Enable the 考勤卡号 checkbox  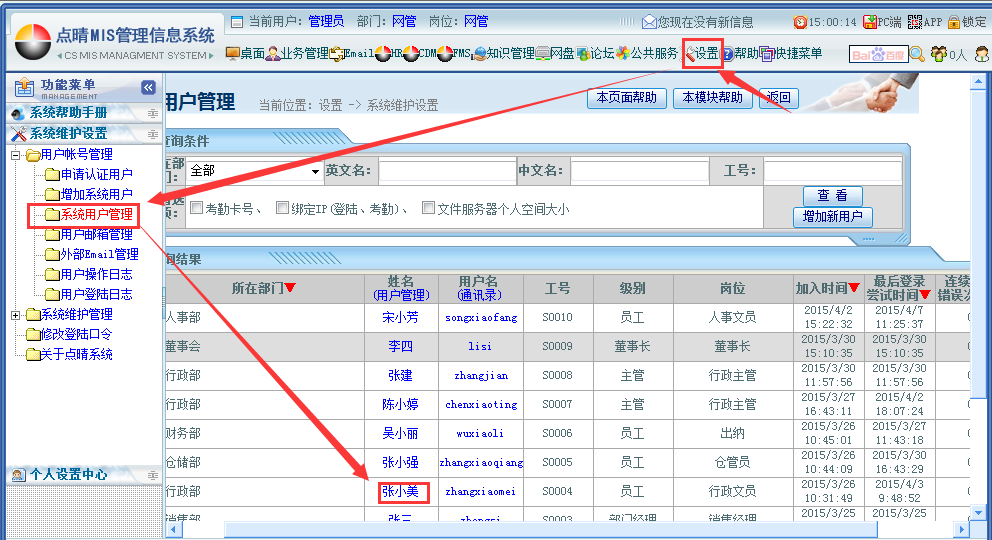[x=197, y=208]
